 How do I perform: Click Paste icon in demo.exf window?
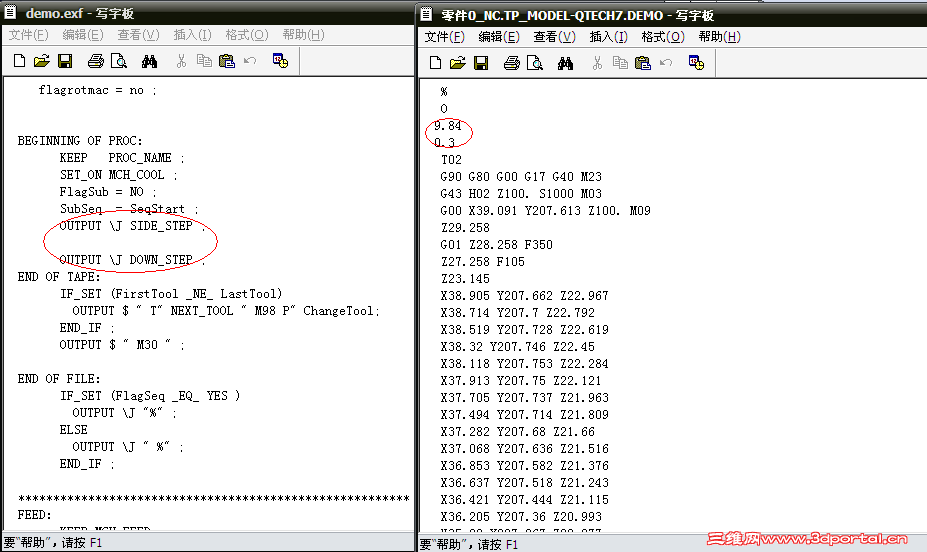(227, 61)
